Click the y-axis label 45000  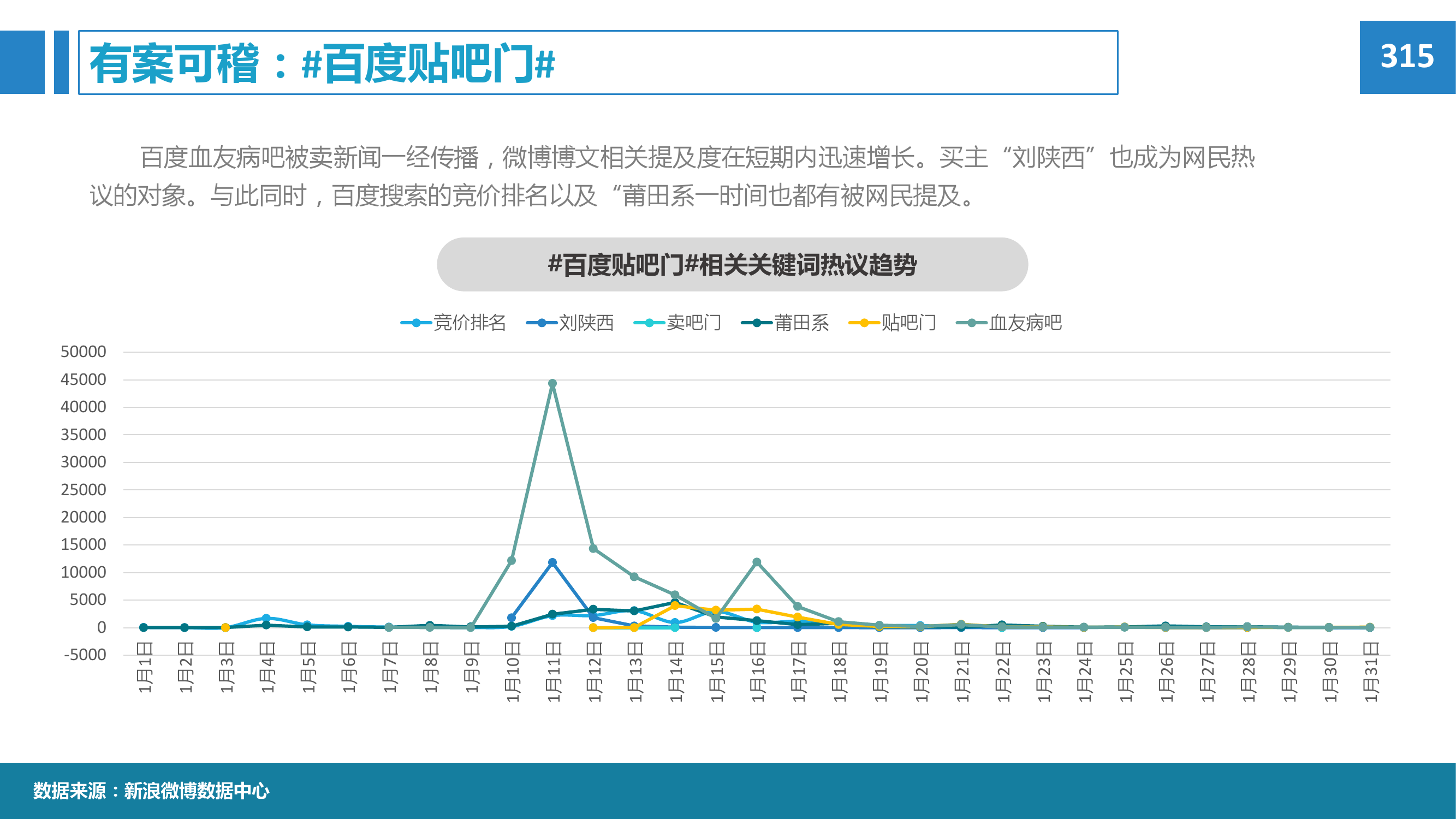83,379
